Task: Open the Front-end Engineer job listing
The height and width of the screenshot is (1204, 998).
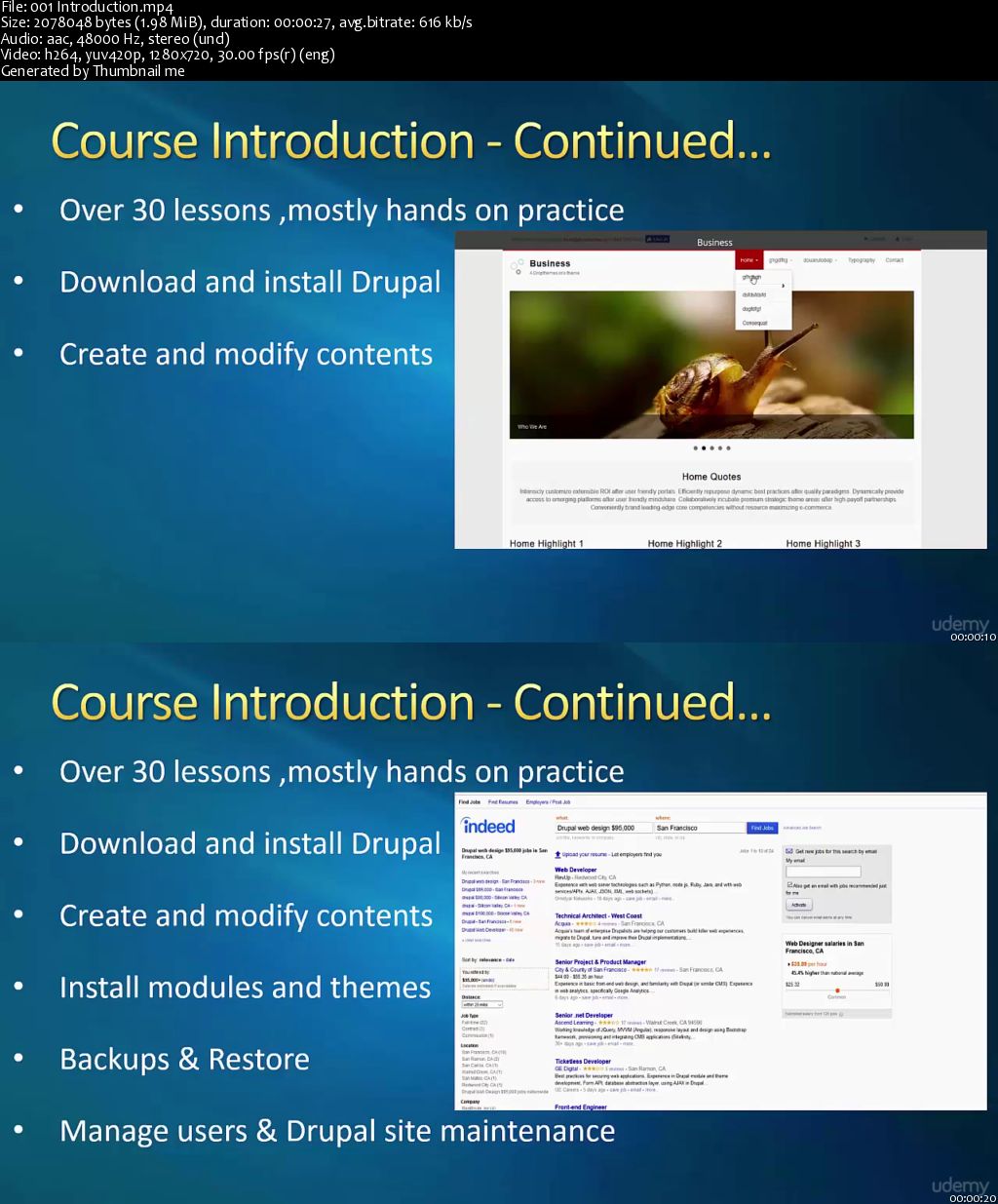Action: (581, 1107)
